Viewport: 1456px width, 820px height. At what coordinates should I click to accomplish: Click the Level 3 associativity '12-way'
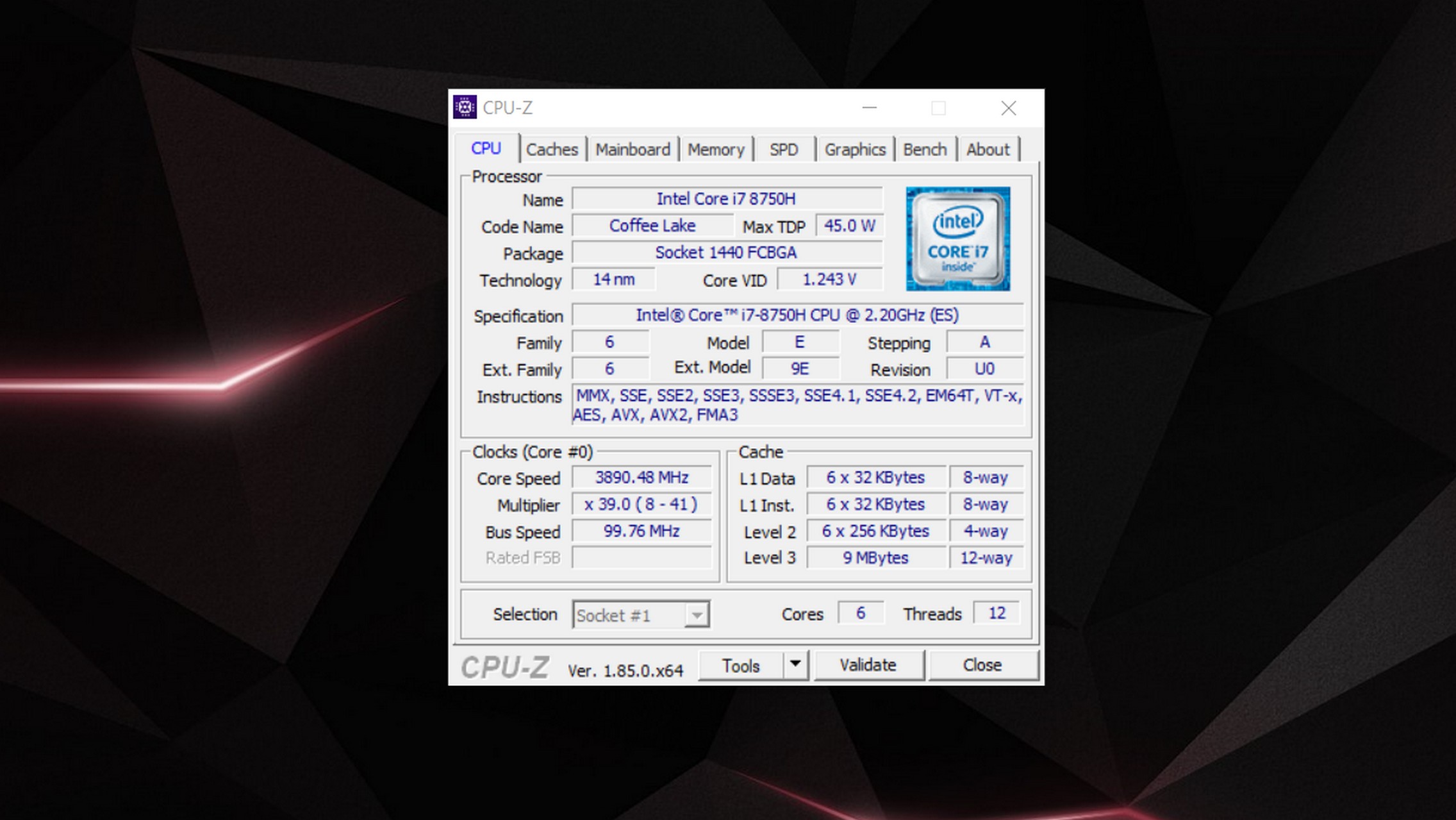(x=986, y=558)
